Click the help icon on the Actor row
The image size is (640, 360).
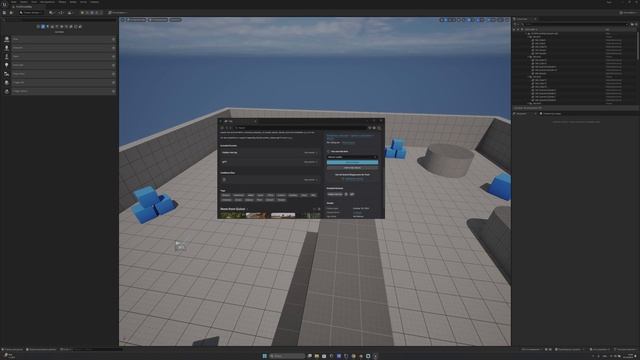pos(113,39)
